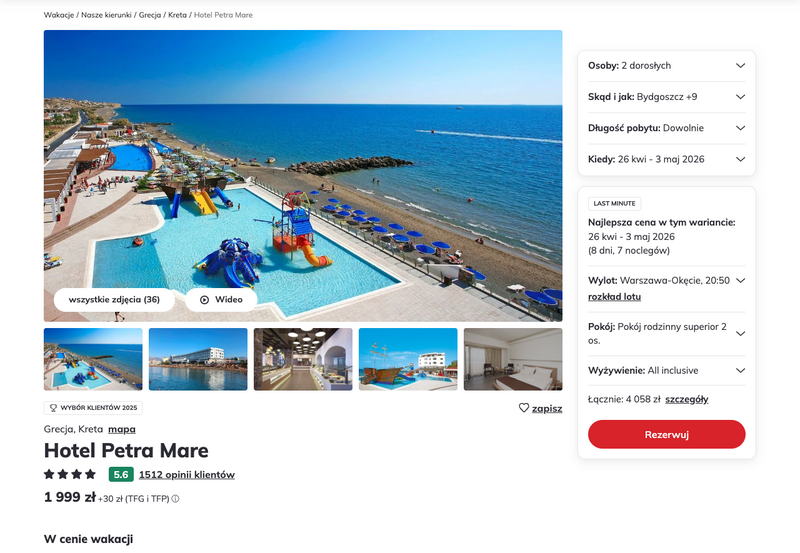Click the info icon next to TFG i TFP
Viewport: 800px width, 553px height.
[x=176, y=499]
